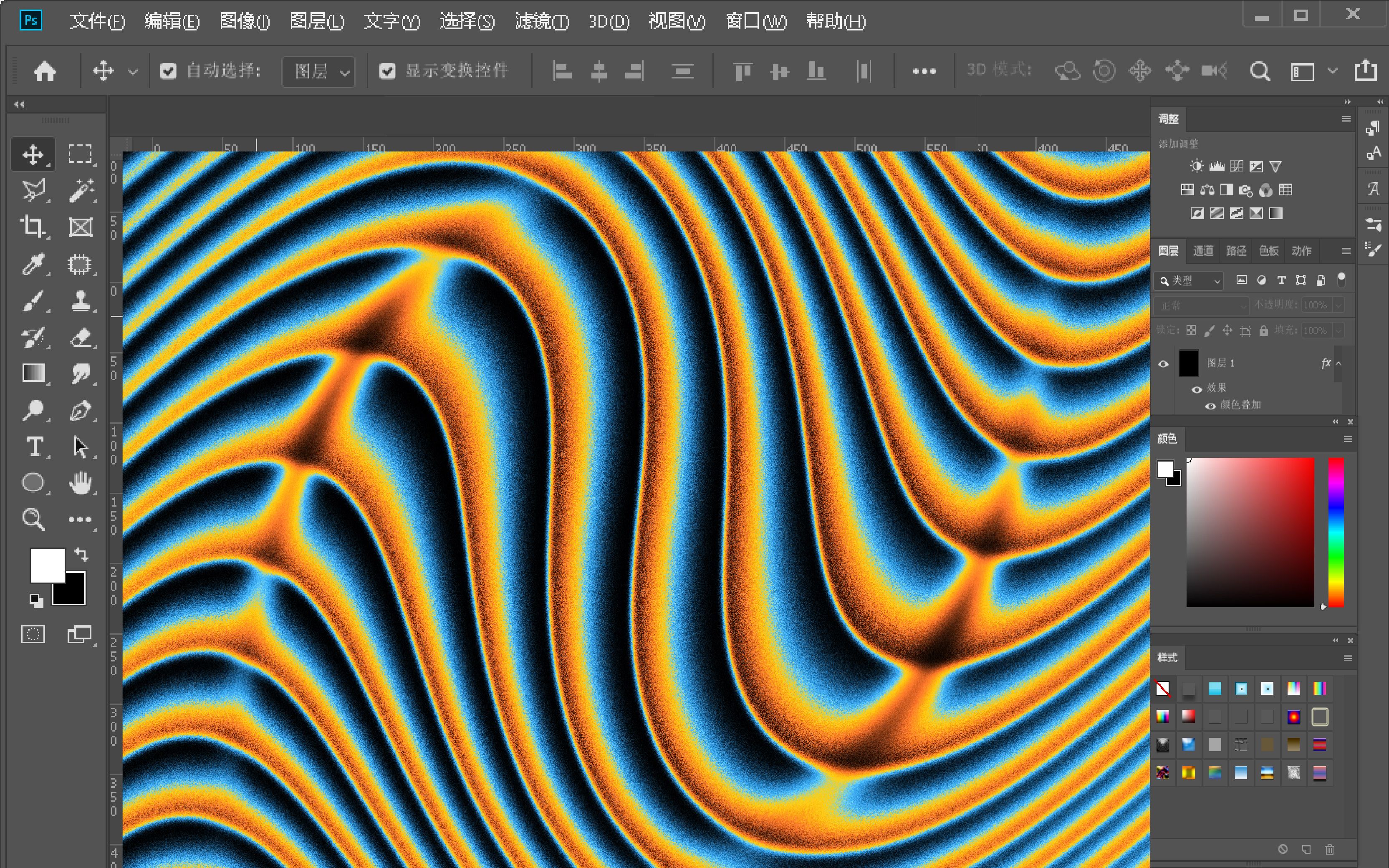Select the Hand tool
The image size is (1389, 868).
coord(81,483)
